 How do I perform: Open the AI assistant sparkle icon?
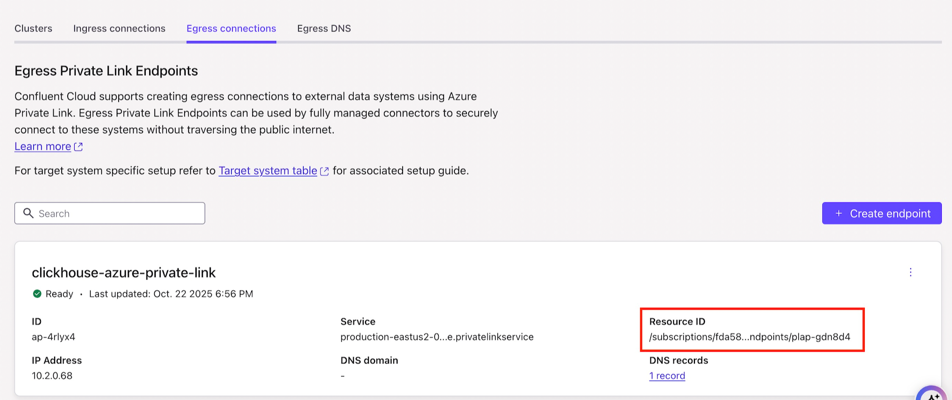click(x=931, y=393)
